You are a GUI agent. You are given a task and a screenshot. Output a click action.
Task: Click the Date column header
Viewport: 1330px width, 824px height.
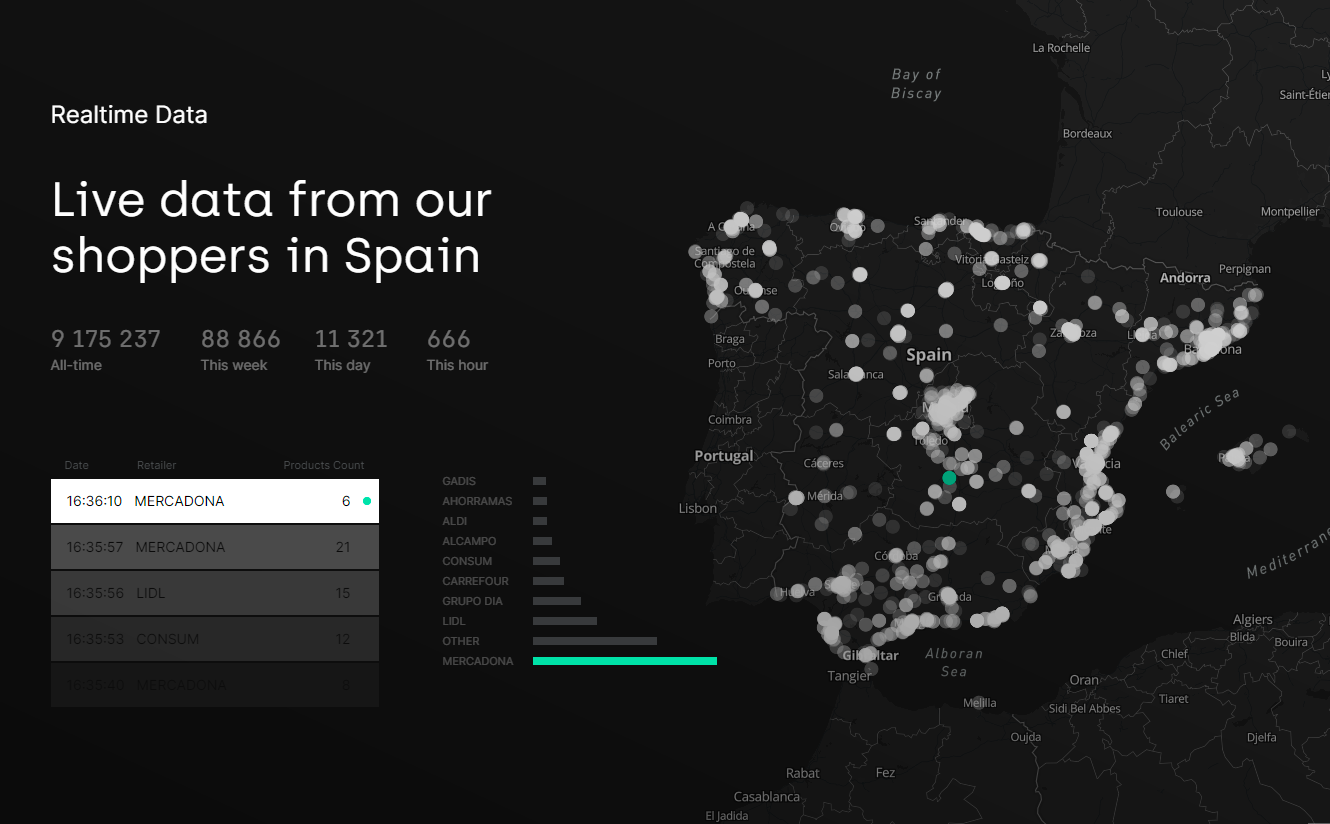click(x=77, y=465)
